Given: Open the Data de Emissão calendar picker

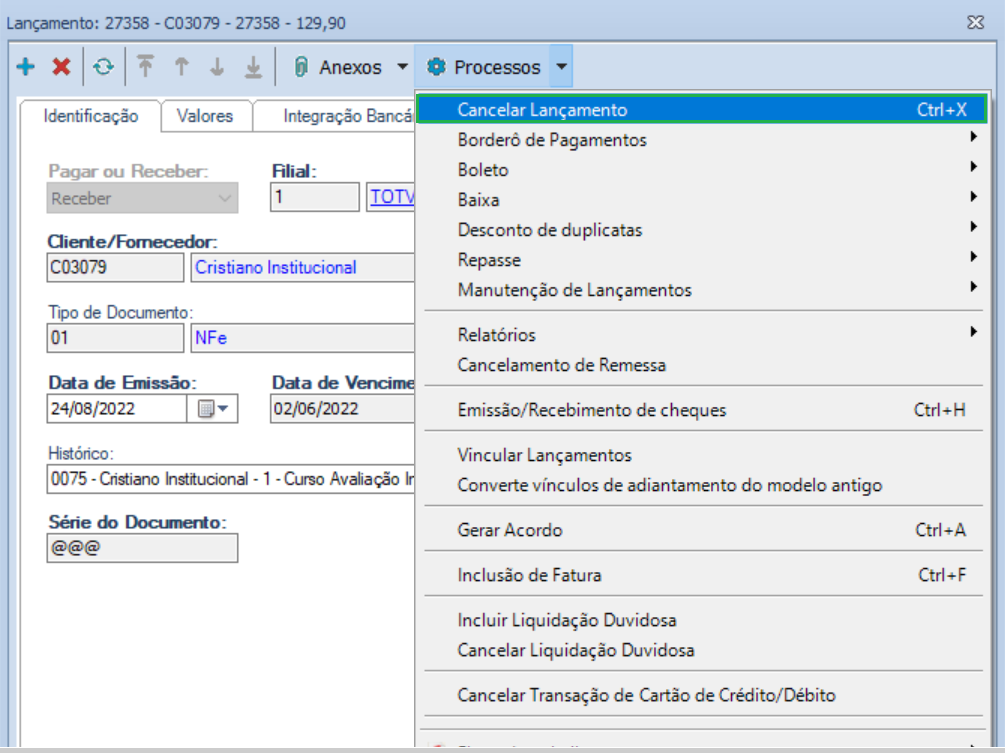Looking at the screenshot, I should 213,409.
